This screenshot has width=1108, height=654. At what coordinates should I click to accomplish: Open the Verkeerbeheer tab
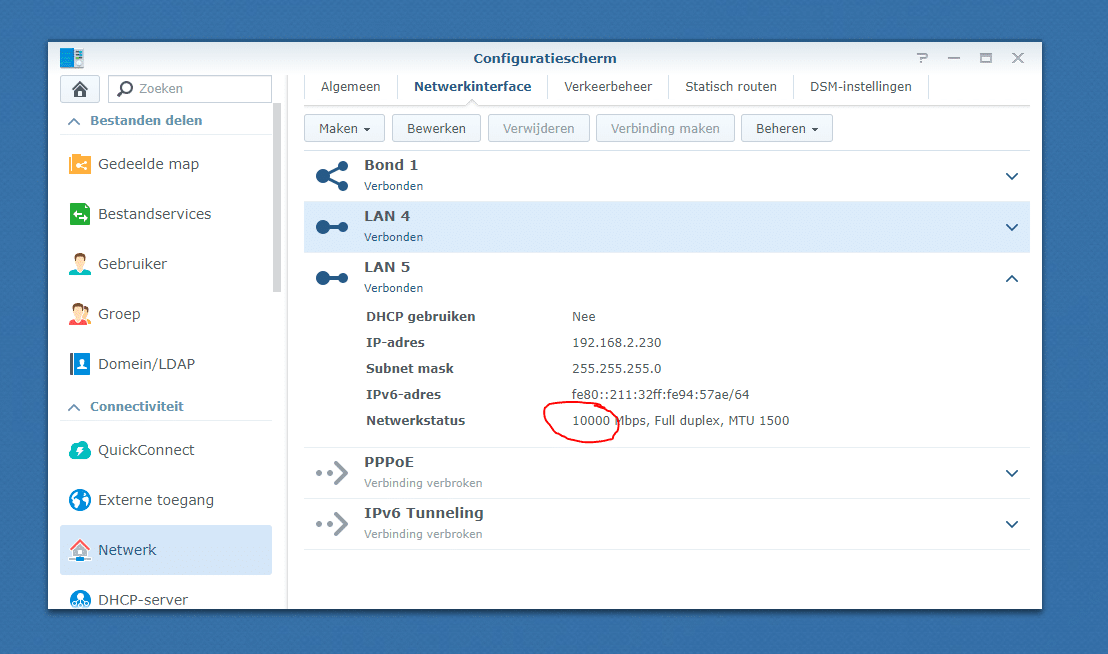[608, 87]
